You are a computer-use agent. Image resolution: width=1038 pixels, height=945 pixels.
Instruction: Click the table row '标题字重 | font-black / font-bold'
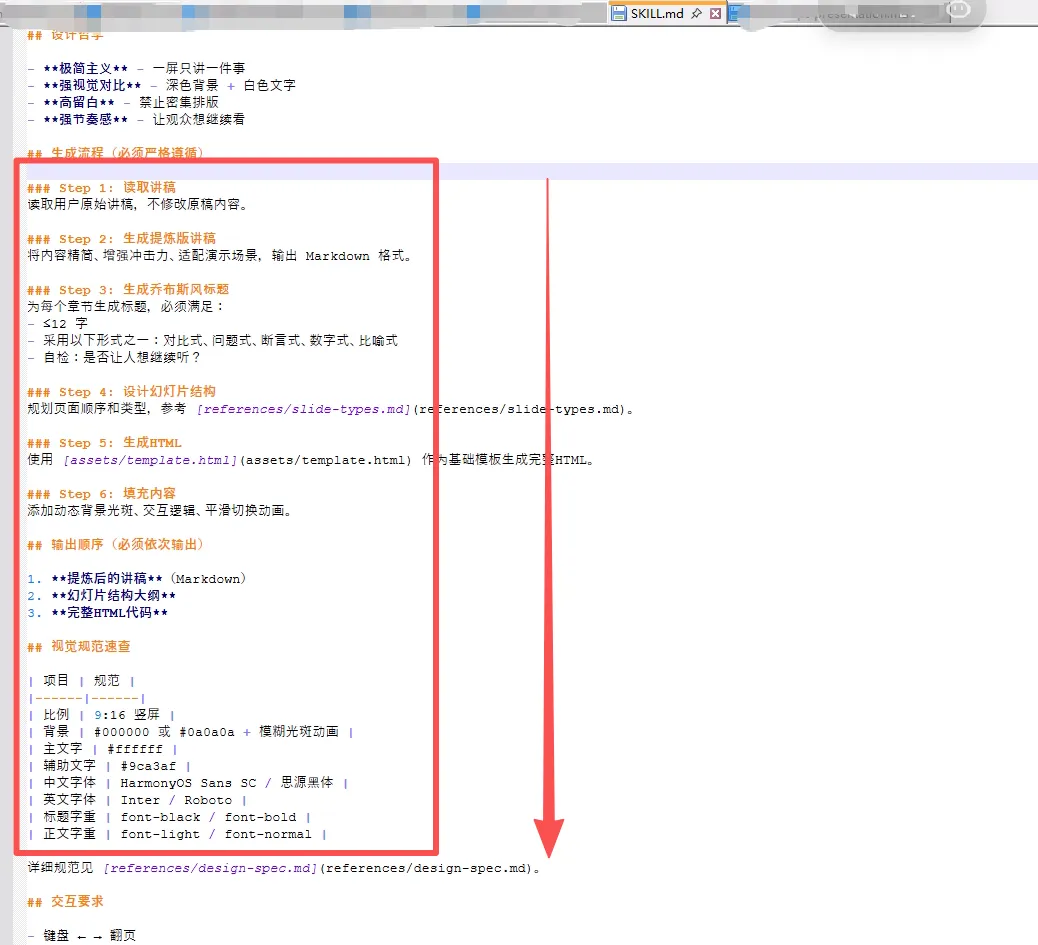click(x=169, y=817)
